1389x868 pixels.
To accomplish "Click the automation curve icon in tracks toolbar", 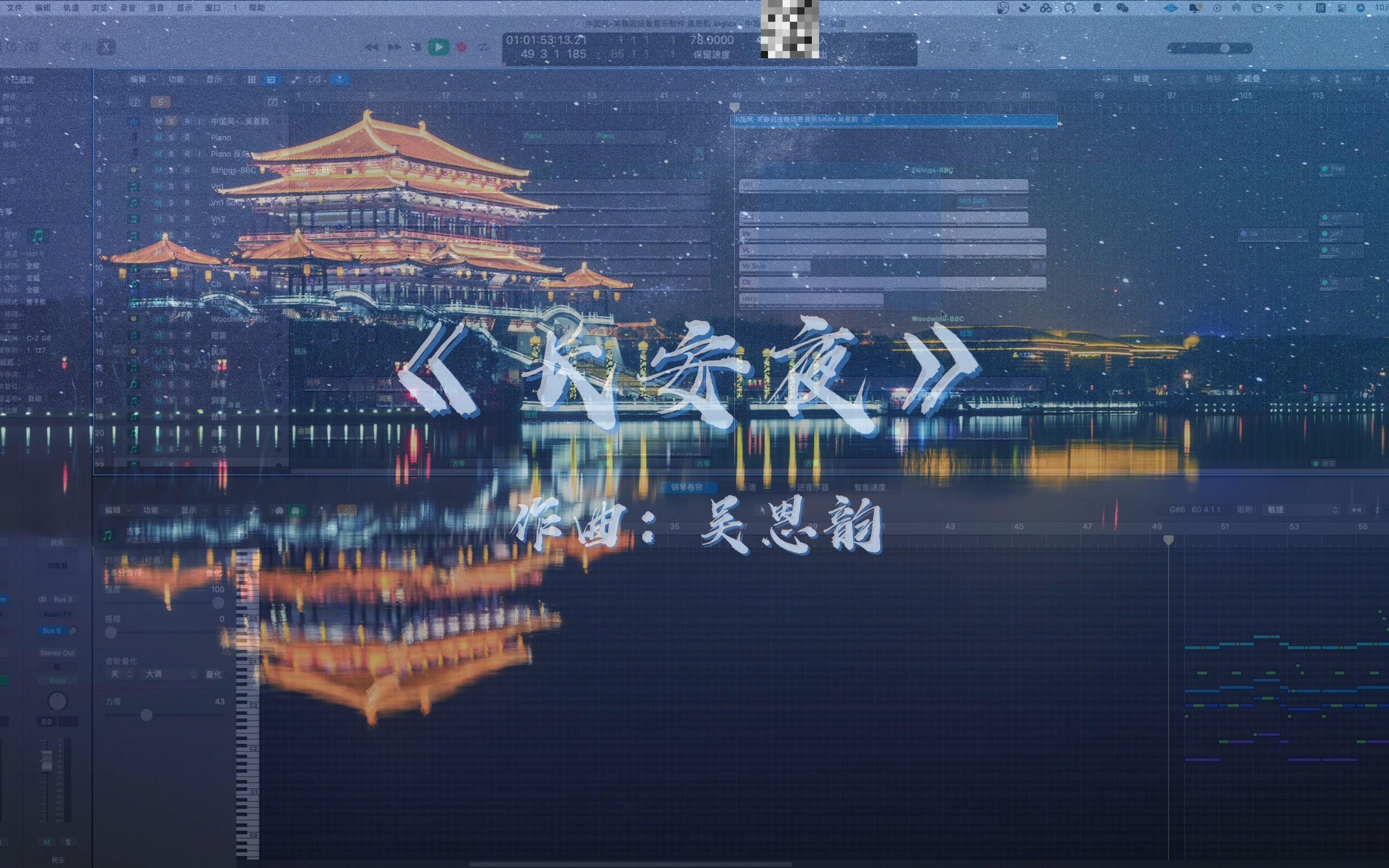I will pos(295,79).
